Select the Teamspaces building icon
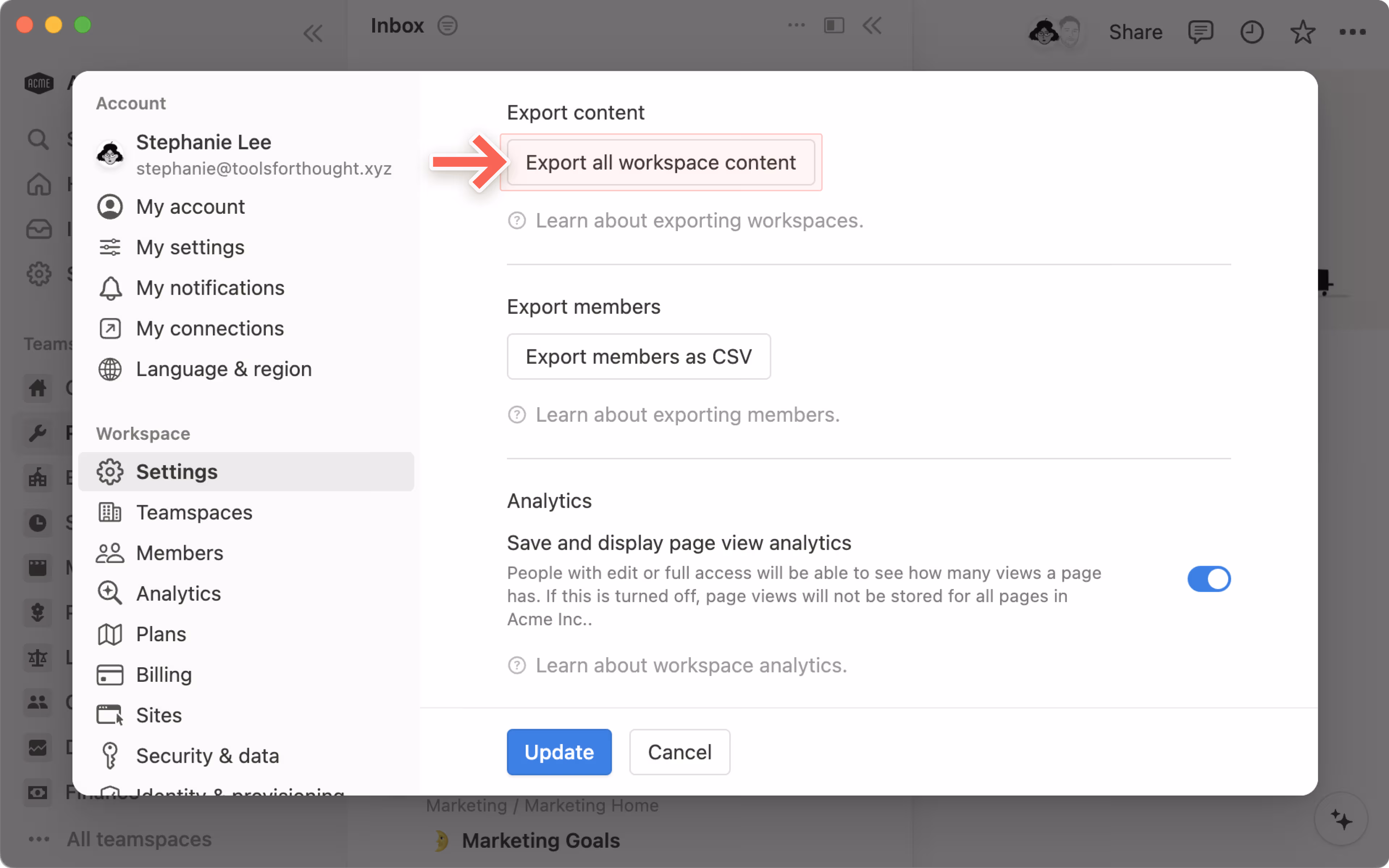 (x=110, y=512)
